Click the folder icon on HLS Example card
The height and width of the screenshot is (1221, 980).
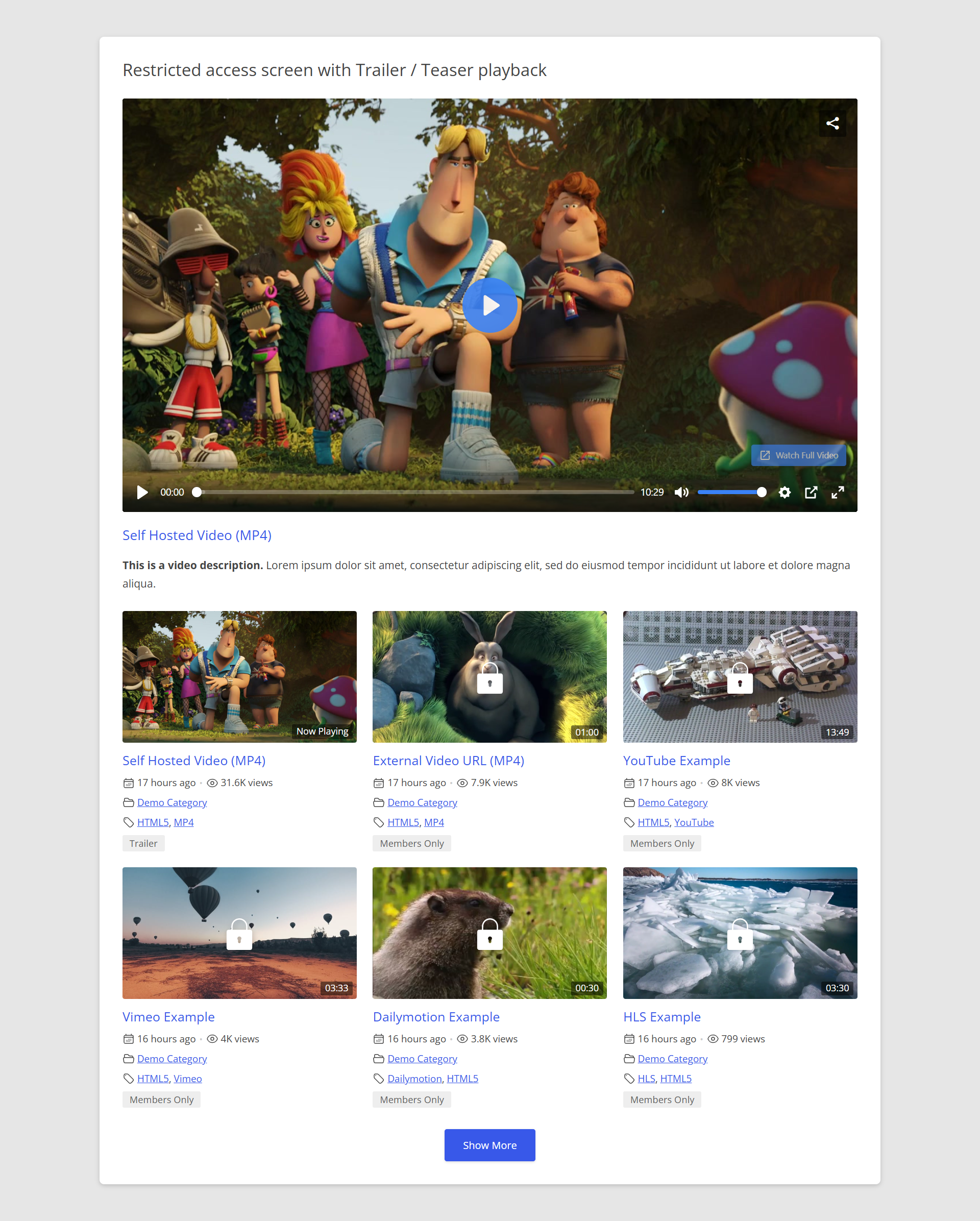tap(629, 1059)
